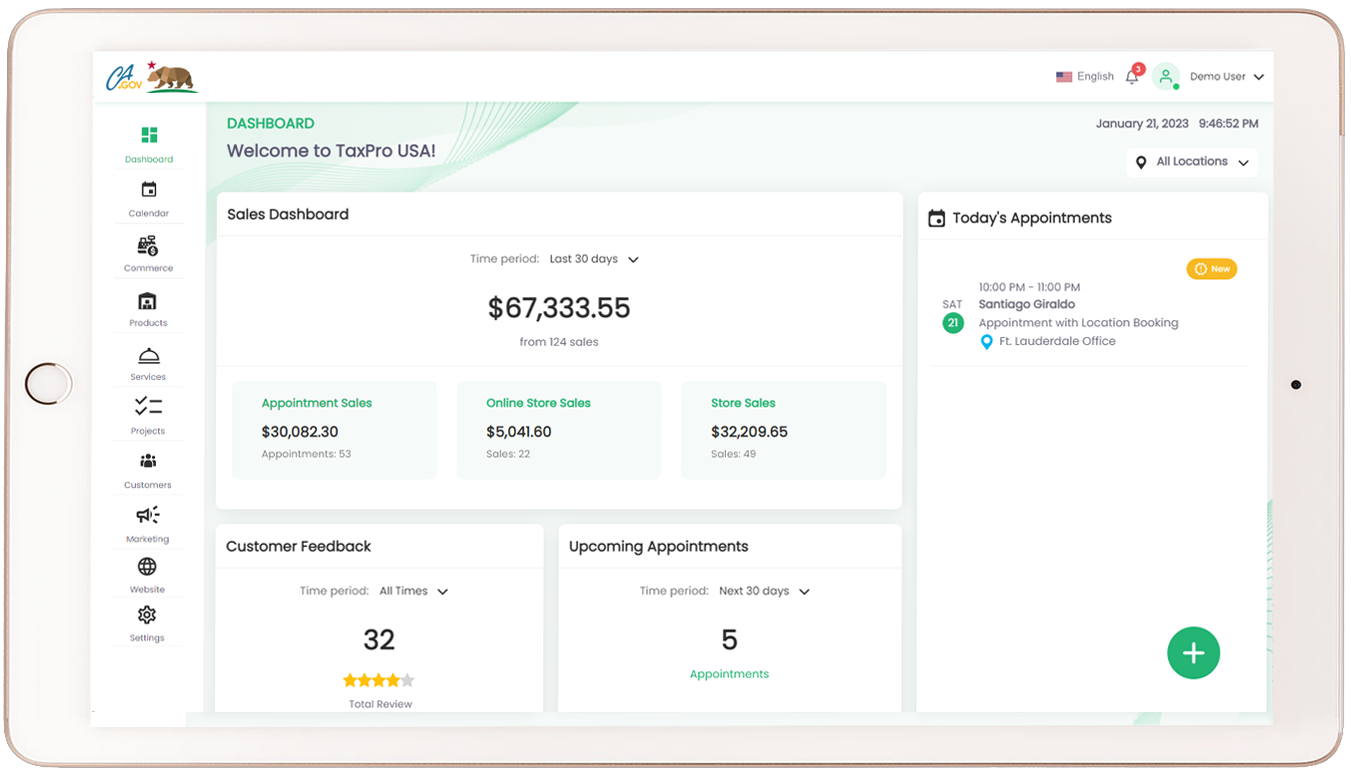Click the "Sales: 49" text

[x=733, y=454]
